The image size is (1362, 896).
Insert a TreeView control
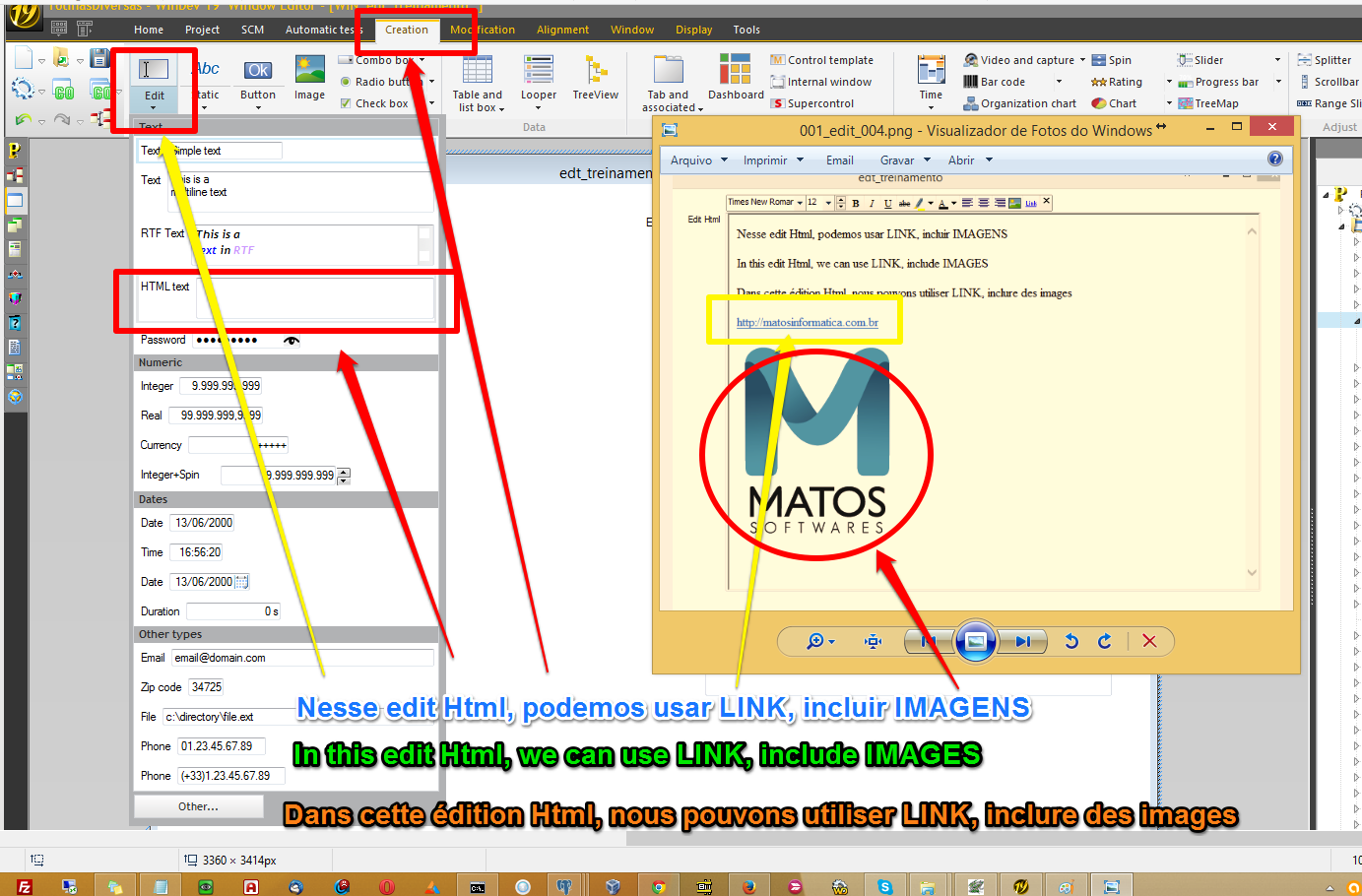pyautogui.click(x=596, y=79)
